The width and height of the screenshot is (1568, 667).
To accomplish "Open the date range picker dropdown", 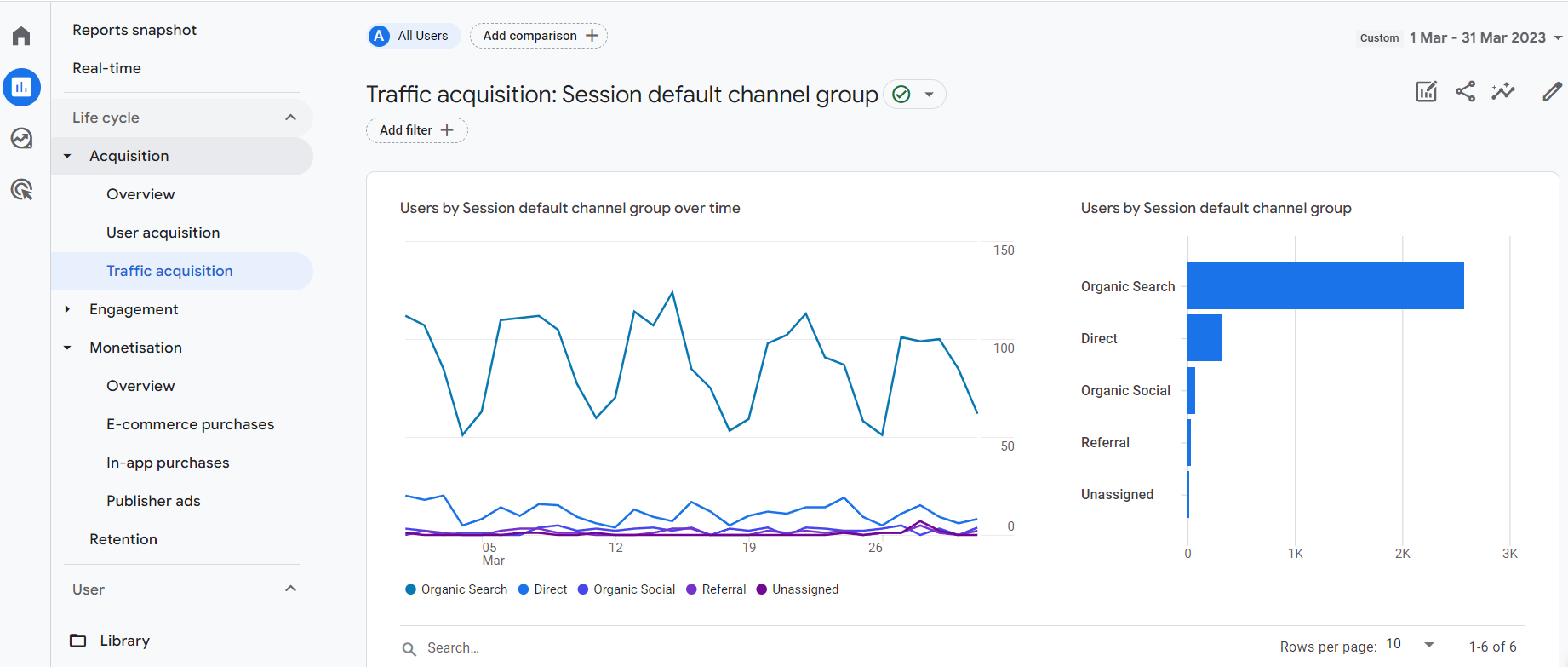I will (1485, 37).
